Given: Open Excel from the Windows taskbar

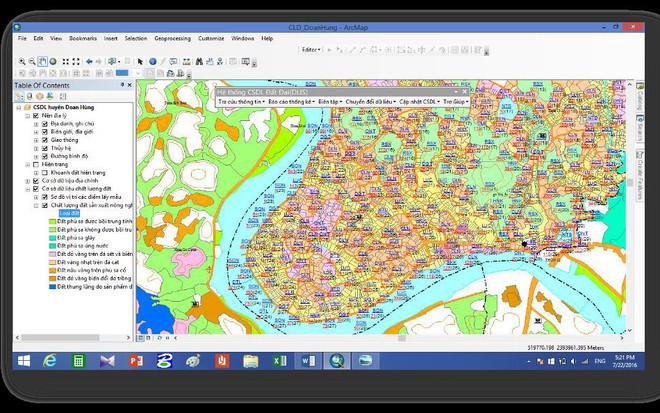Looking at the screenshot, I should pos(281,360).
